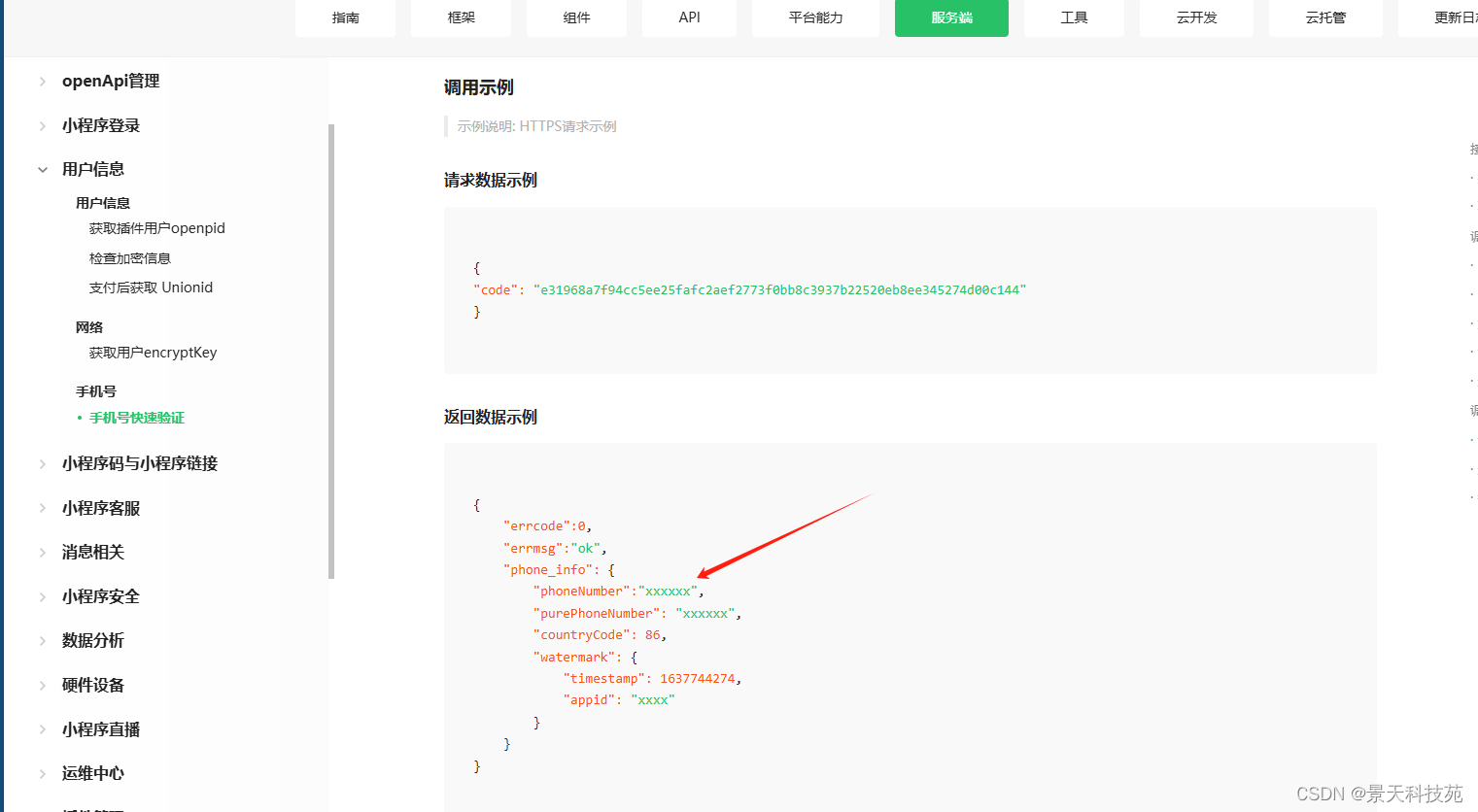
Task: Click the "phone_info" key
Action: tap(548, 570)
